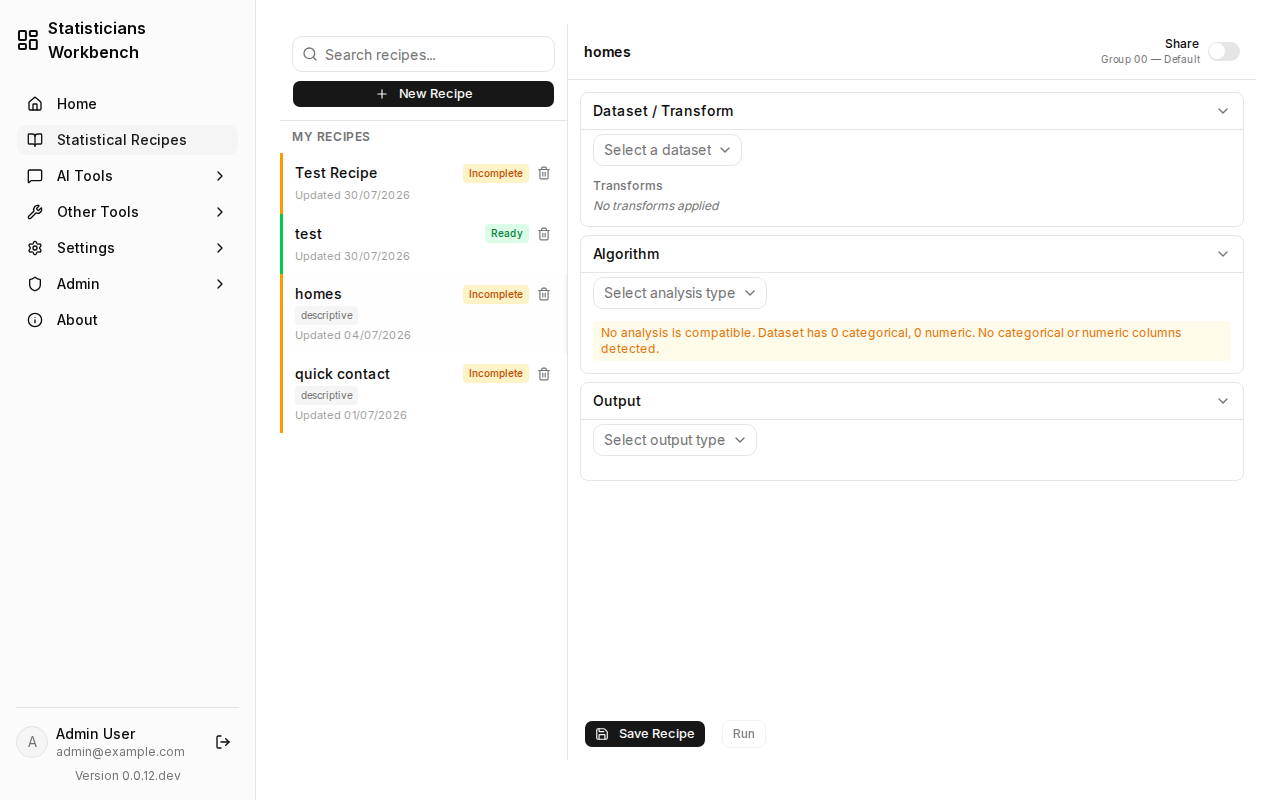The width and height of the screenshot is (1280, 800).
Task: Click the Incomplete badge on Test Recipe
Action: 496,174
